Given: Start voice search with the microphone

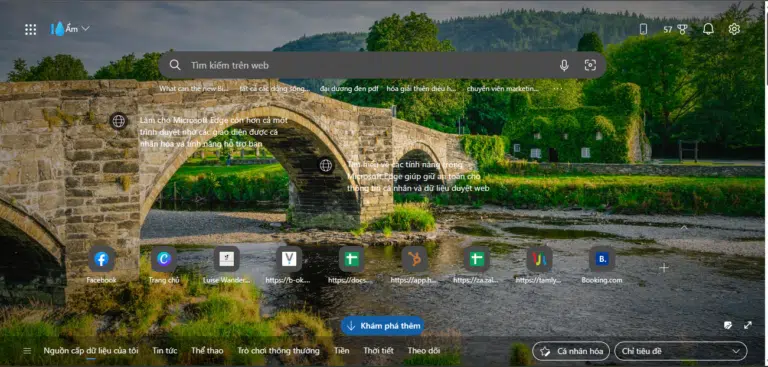Looking at the screenshot, I should pos(564,65).
